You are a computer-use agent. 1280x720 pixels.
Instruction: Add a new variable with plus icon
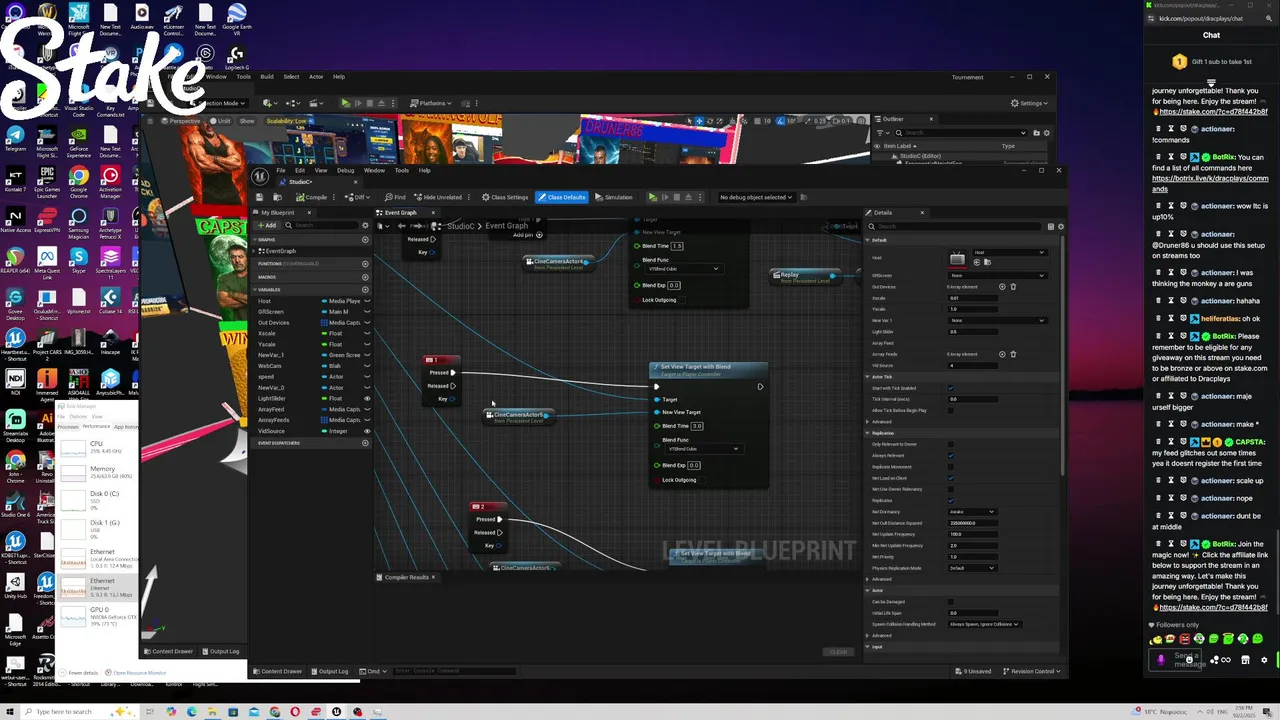[x=365, y=290]
